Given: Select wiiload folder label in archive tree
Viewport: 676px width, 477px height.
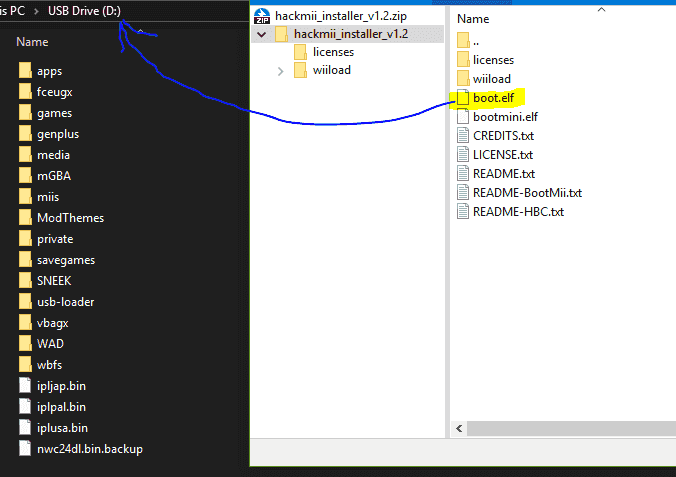Looking at the screenshot, I should pos(332,70).
